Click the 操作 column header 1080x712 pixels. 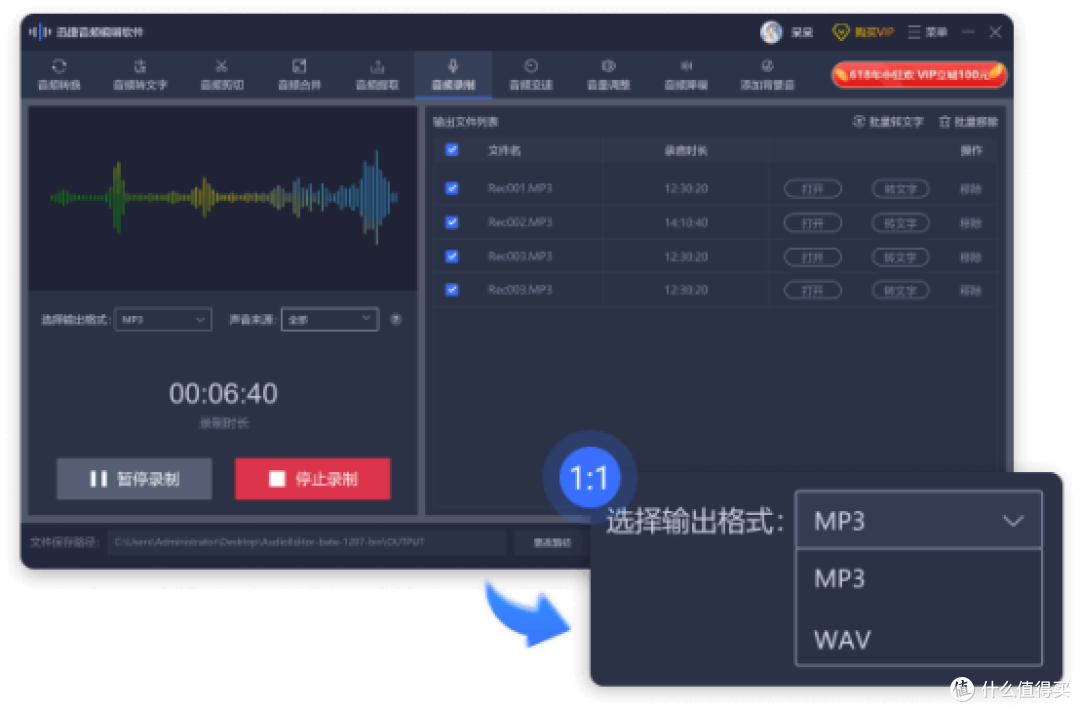(x=971, y=150)
